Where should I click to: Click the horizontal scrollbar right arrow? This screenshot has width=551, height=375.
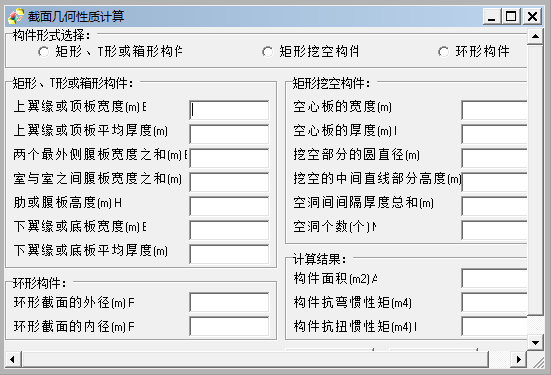pos(519,359)
